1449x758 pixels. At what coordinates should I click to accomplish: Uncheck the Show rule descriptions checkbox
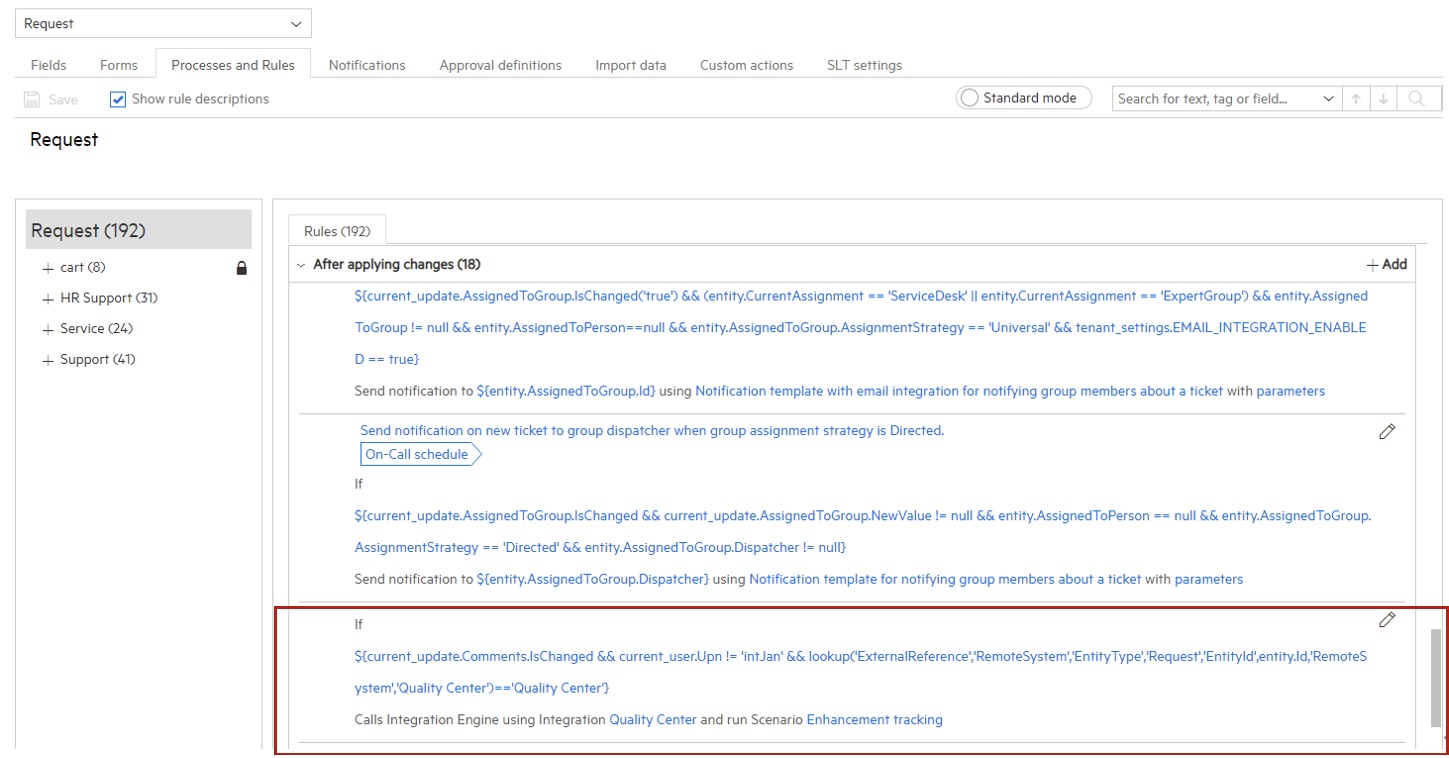(x=117, y=98)
